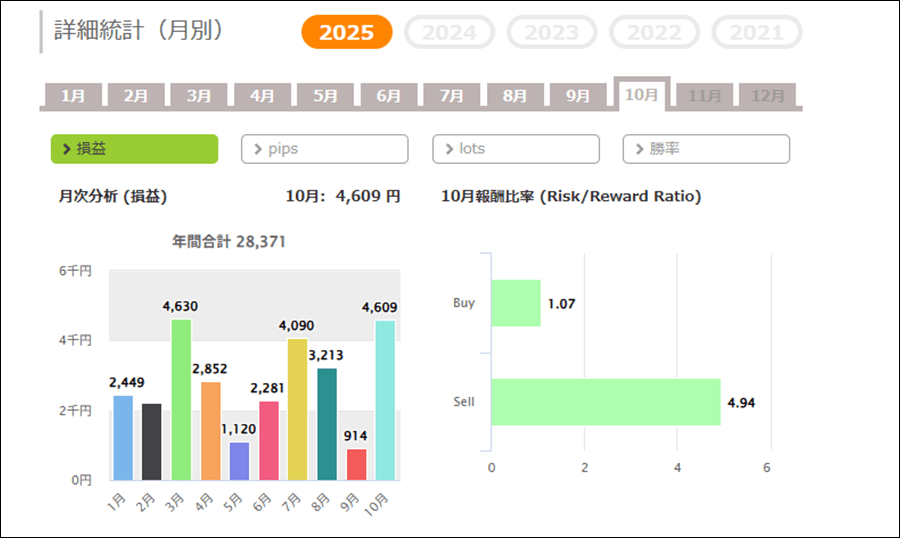This screenshot has width=900, height=538.
Task: Expand the 損益 analysis option
Action: pos(134,149)
